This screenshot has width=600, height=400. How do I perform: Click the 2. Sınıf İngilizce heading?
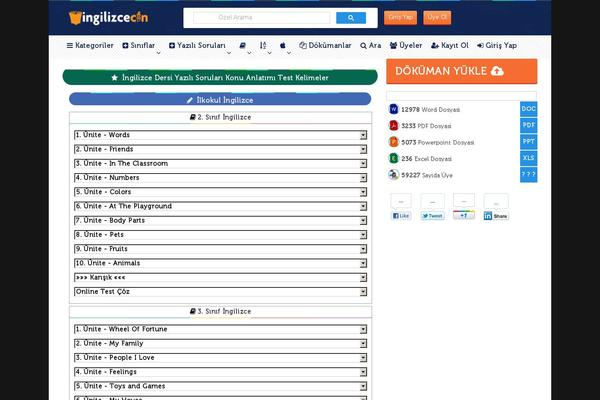pos(220,117)
